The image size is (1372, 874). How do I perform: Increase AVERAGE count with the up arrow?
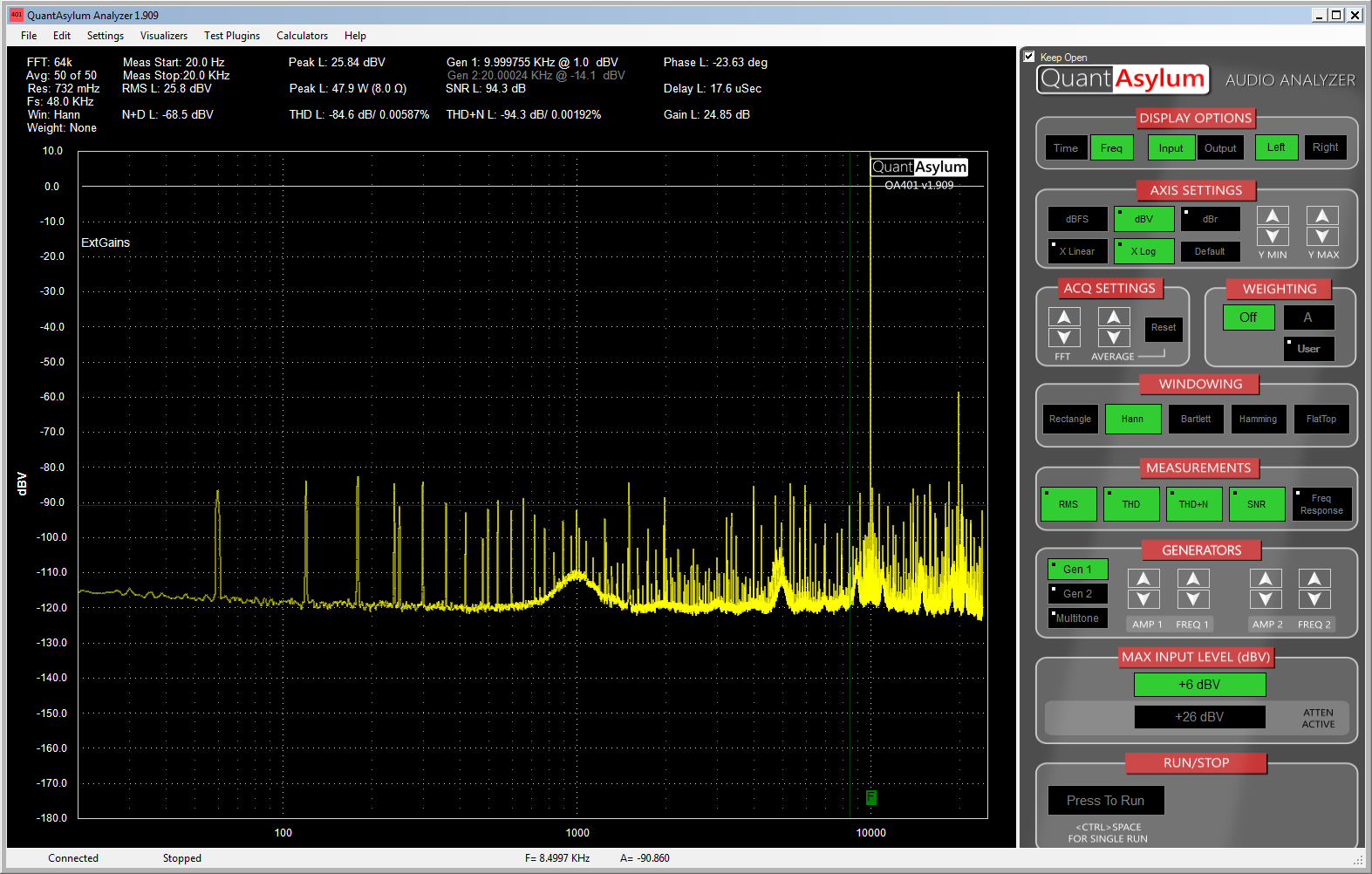coord(1114,317)
